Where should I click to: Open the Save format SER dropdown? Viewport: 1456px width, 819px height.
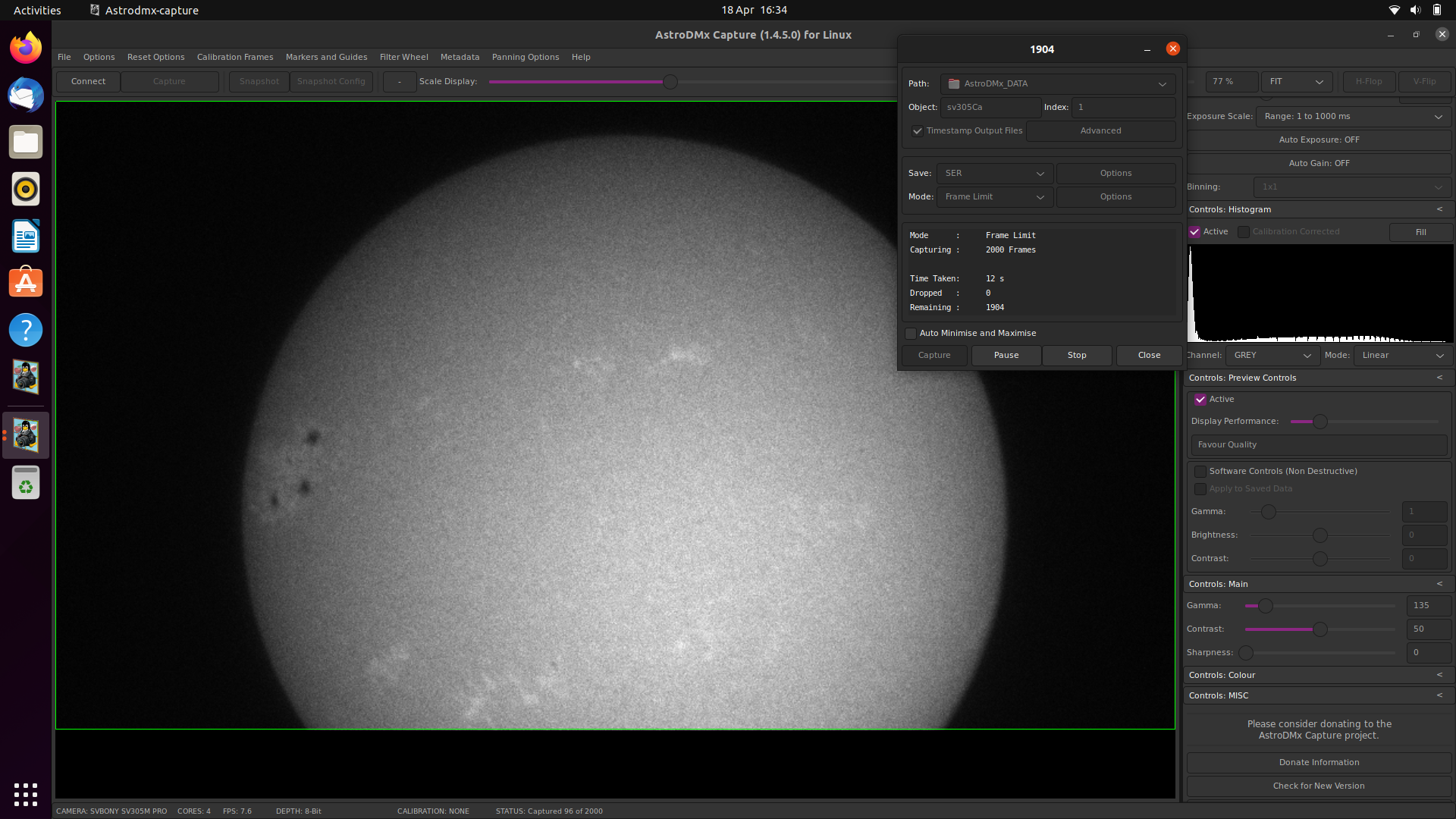coord(994,174)
